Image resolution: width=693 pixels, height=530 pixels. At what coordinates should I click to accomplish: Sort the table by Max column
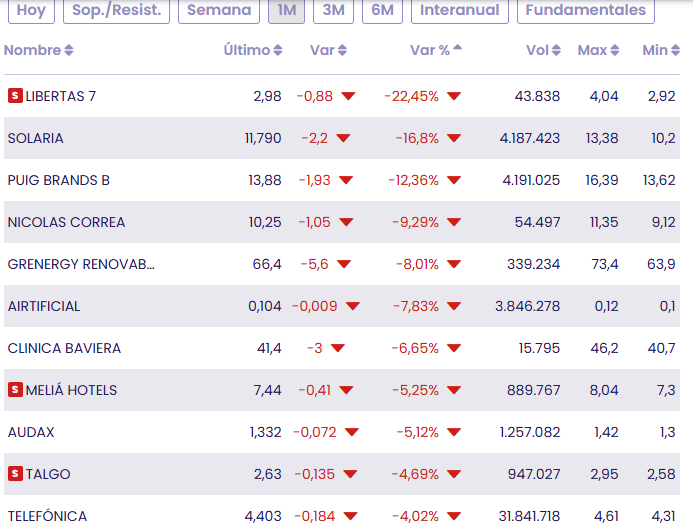coord(599,50)
